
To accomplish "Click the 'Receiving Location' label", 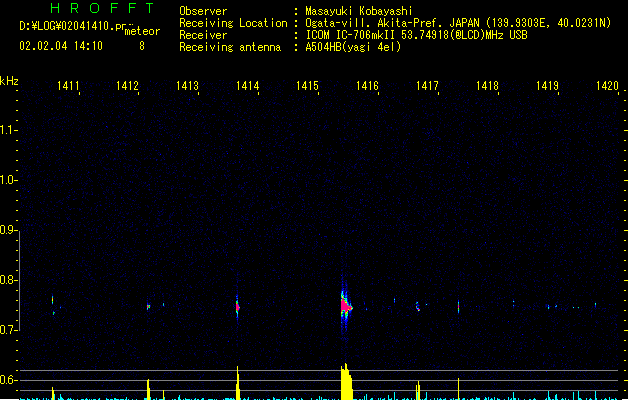I will [233, 23].
